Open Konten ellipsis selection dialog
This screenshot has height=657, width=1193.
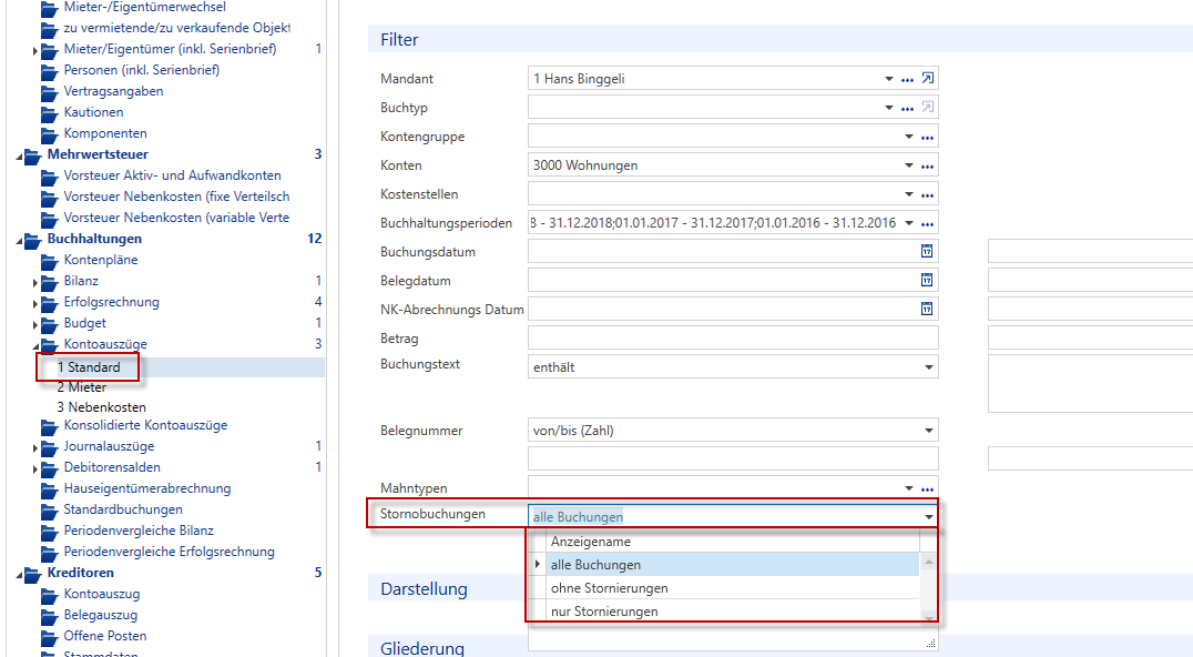pos(927,166)
